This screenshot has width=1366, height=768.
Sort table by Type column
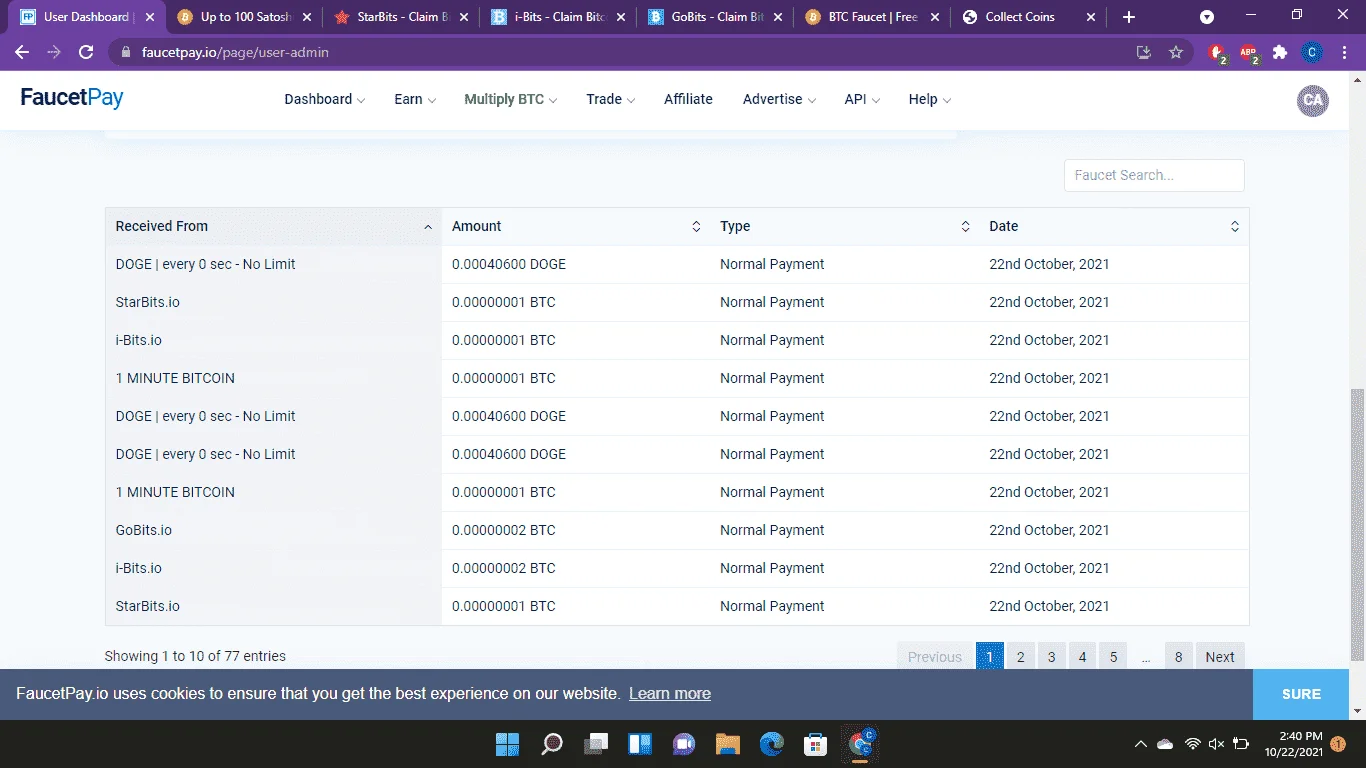(x=845, y=226)
